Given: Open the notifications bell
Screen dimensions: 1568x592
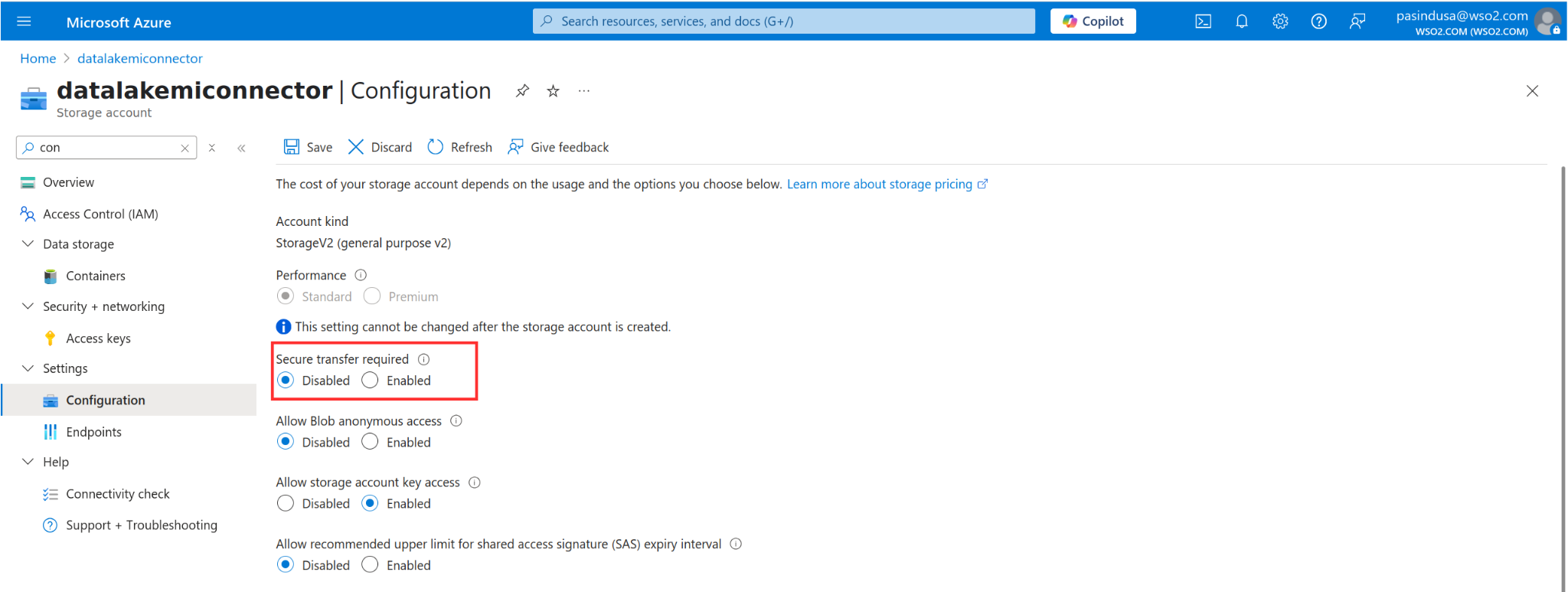Looking at the screenshot, I should 1242,21.
